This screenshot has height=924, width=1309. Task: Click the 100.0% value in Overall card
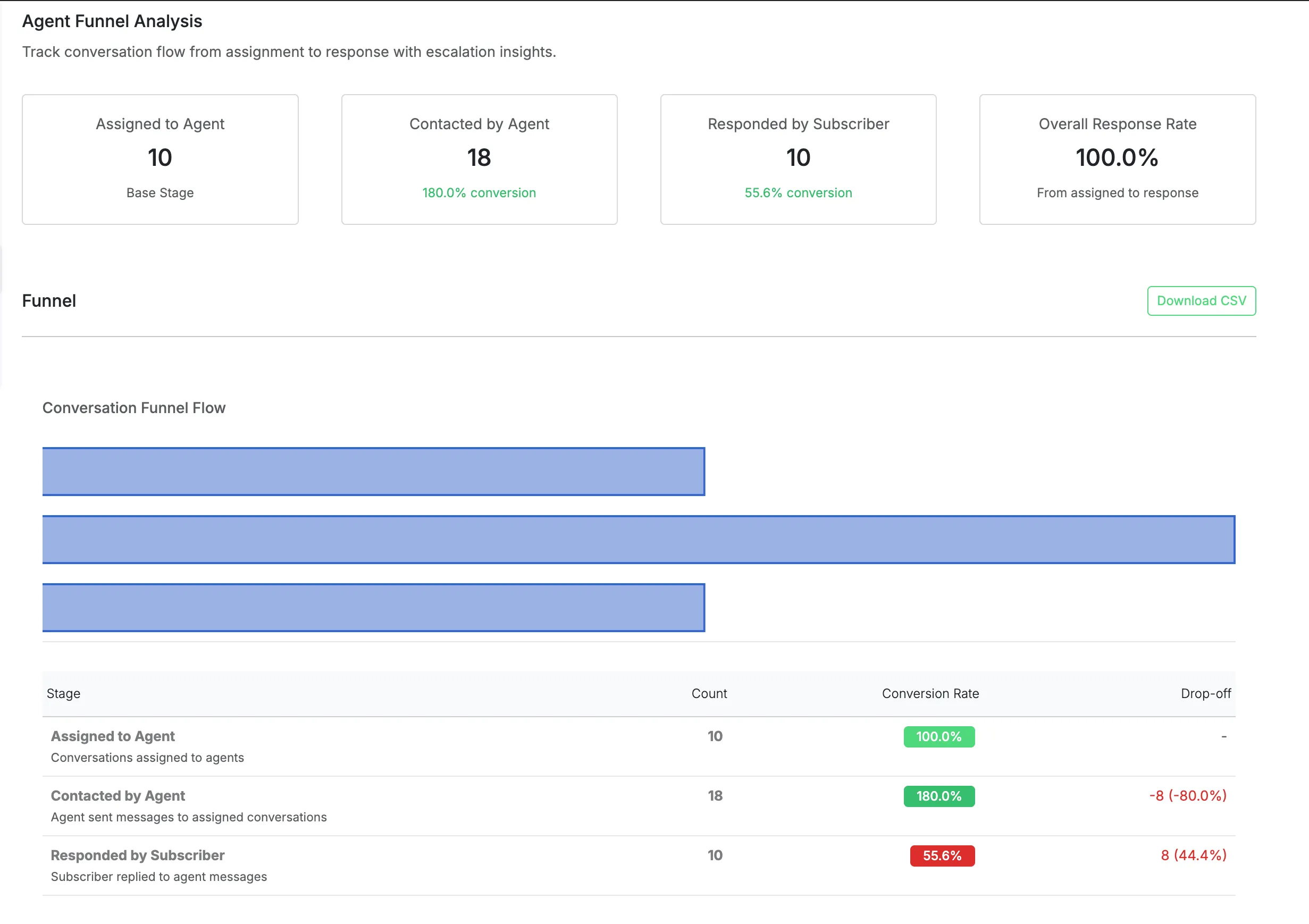tap(1117, 157)
